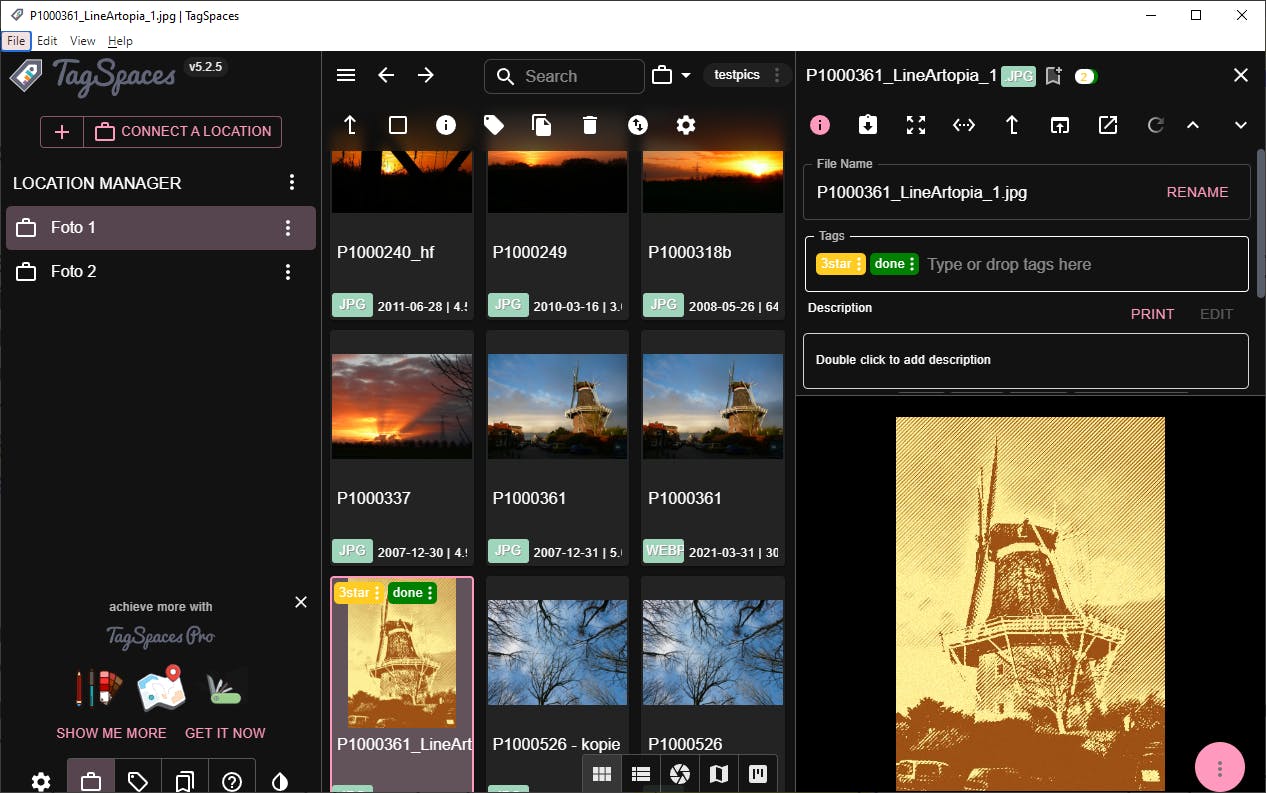The image size is (1266, 793).
Task: Go forward with the right arrow
Action: (426, 76)
